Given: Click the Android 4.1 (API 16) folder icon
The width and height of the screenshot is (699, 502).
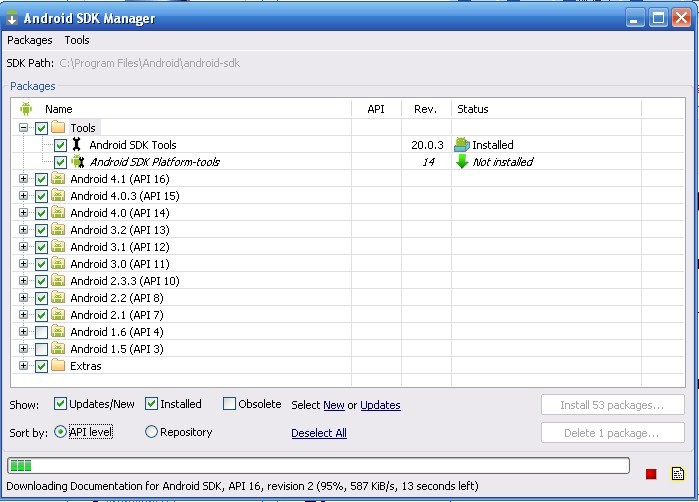Looking at the screenshot, I should (58, 179).
